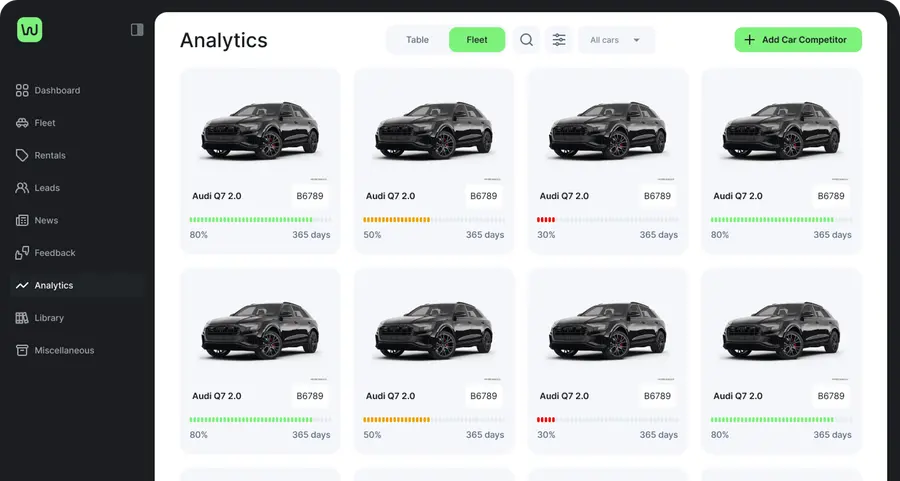Click the Analytics chart line icon
The height and width of the screenshot is (481, 900).
tap(22, 285)
